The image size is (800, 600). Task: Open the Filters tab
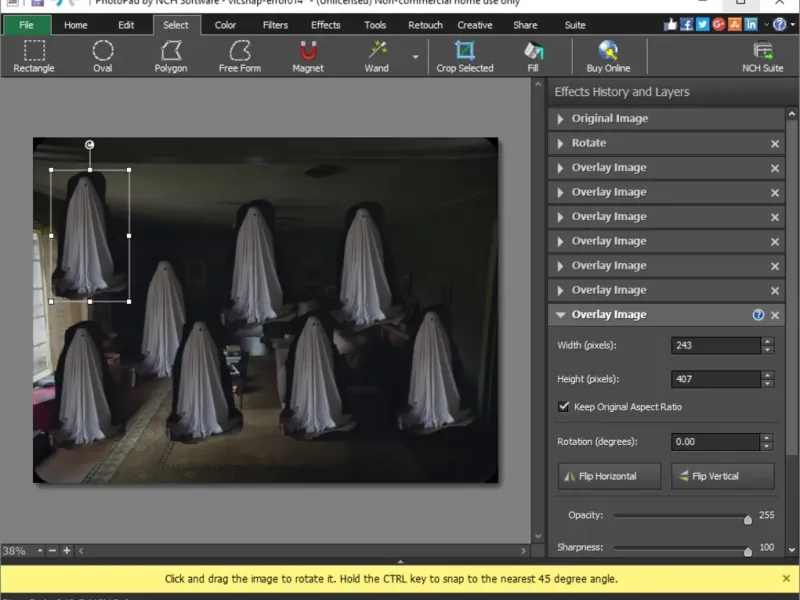tap(275, 25)
